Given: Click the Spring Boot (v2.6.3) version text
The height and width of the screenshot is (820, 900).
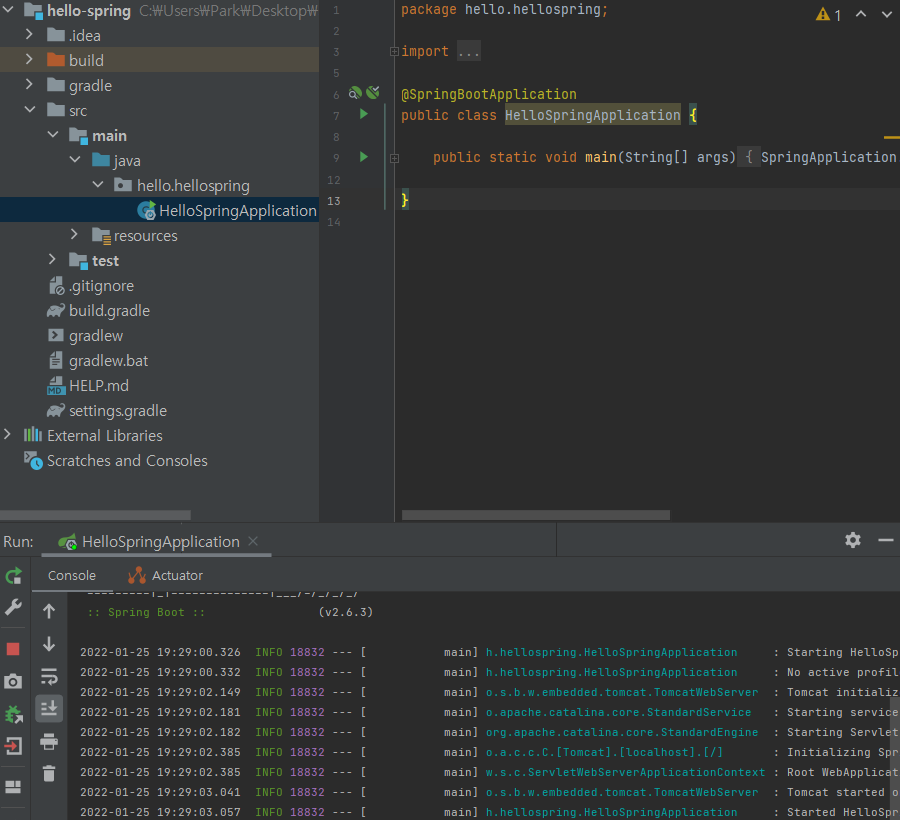Looking at the screenshot, I should pyautogui.click(x=346, y=612).
